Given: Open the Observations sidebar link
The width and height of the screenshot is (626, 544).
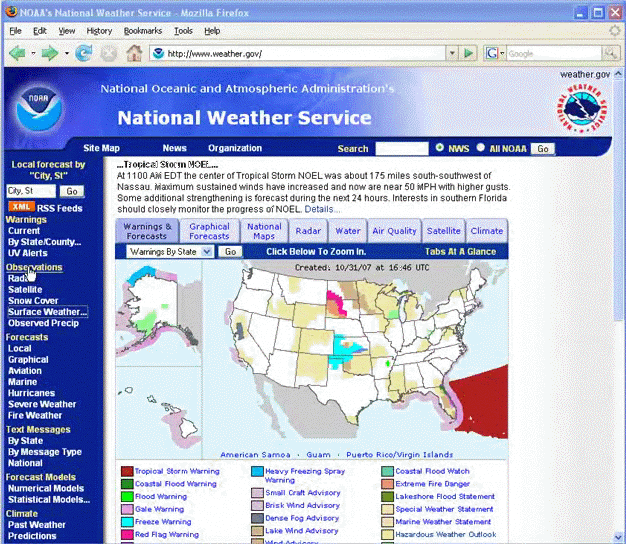Looking at the screenshot, I should tap(34, 267).
